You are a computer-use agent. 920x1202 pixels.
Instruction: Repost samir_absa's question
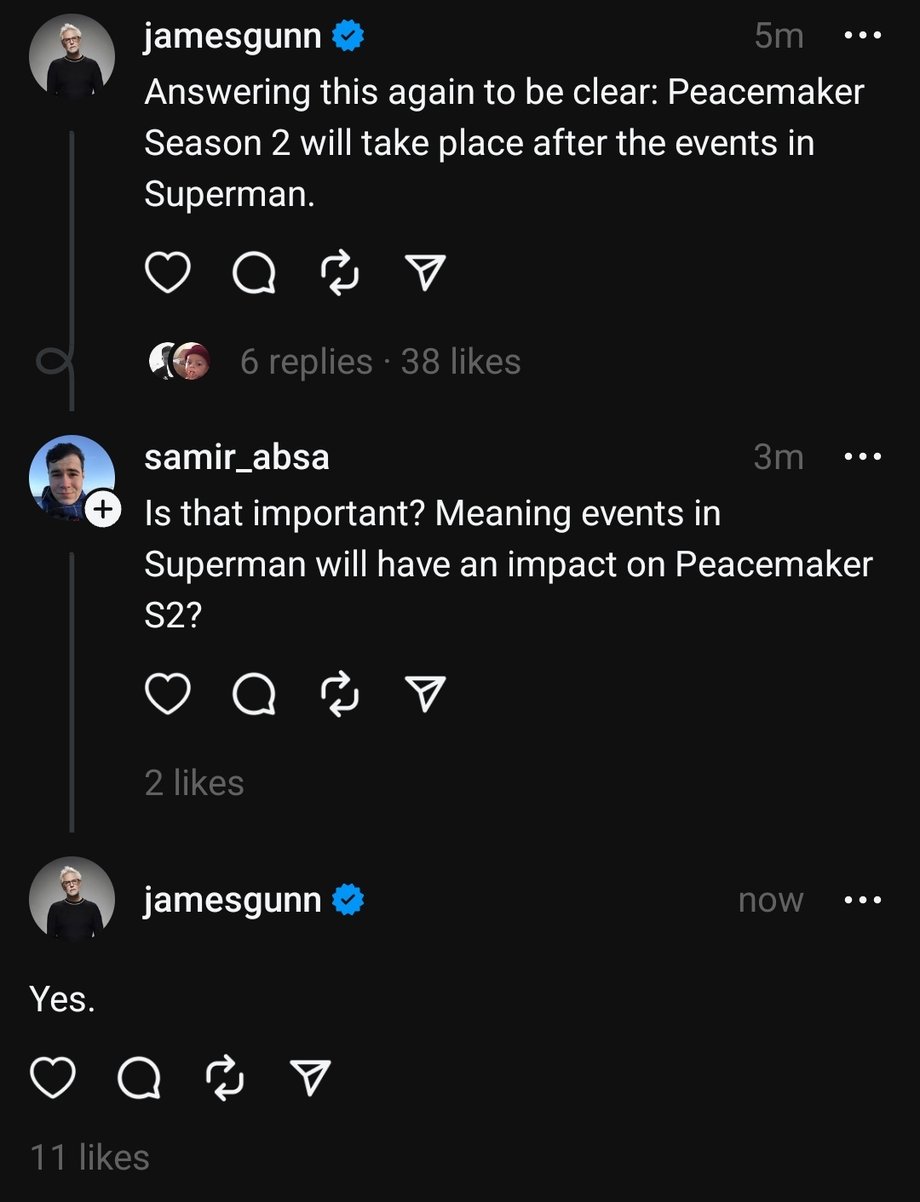coord(339,694)
